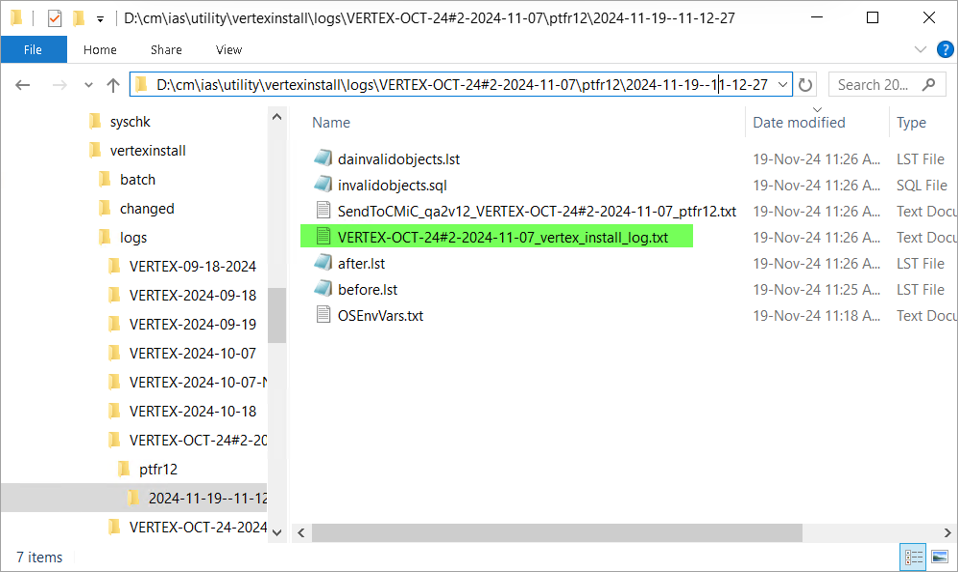Screen dimensions: 958x572
Task: Click the dainvalidobjects.lst file name
Action: 399,160
